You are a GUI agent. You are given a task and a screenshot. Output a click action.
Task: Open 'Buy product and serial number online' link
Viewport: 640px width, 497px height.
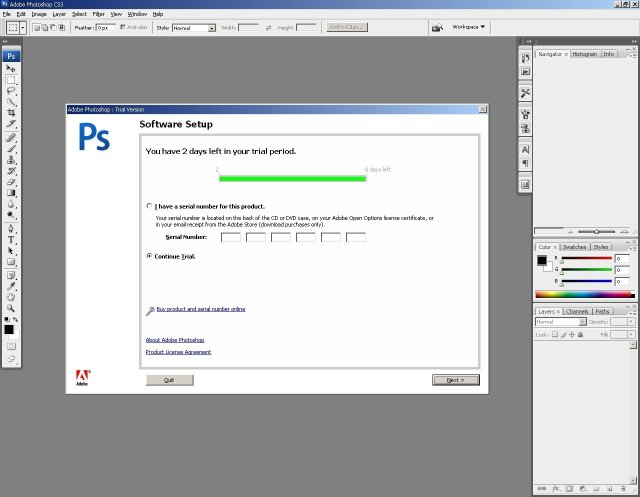[201, 309]
